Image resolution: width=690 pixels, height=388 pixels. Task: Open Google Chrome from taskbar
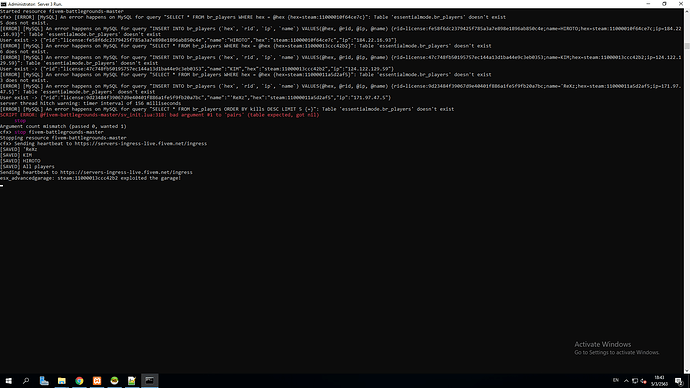click(79, 381)
